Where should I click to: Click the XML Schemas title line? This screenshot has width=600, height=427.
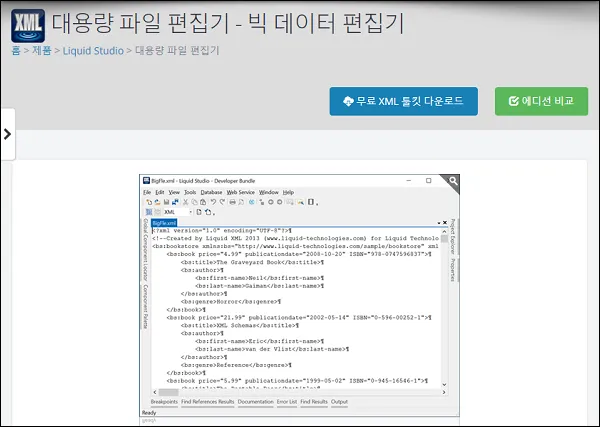coord(240,326)
